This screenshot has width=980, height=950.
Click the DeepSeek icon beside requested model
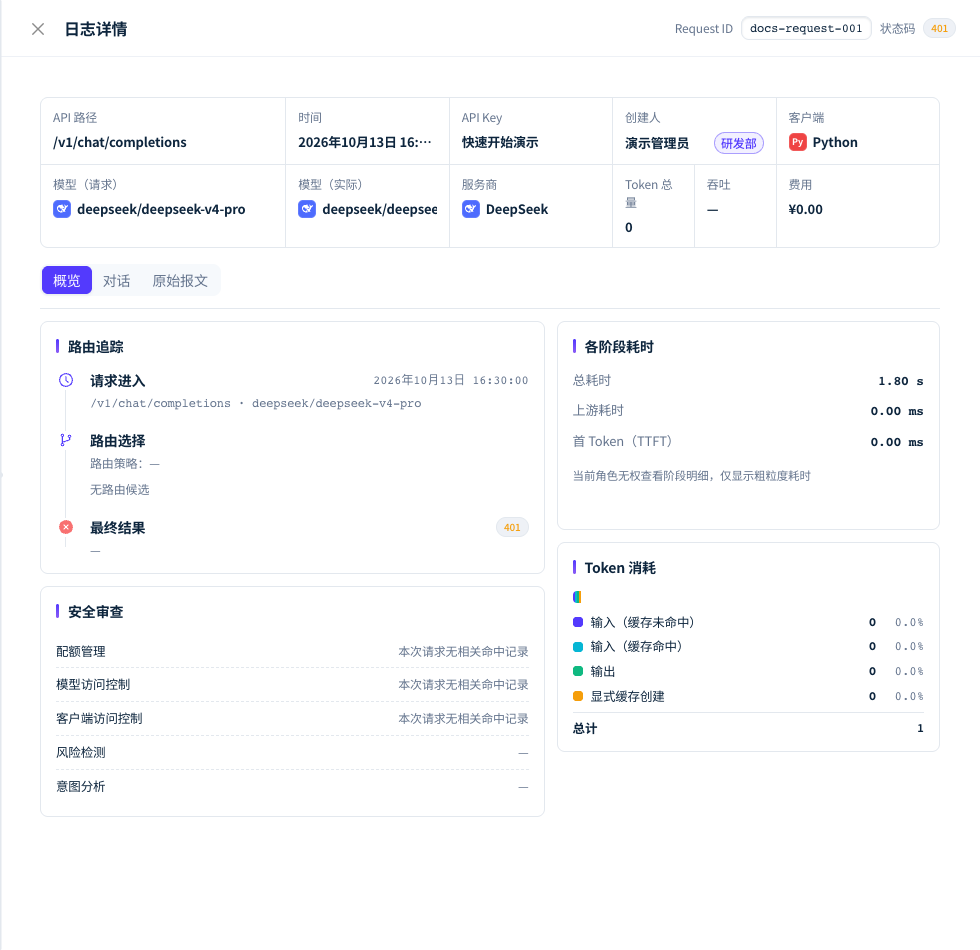click(x=62, y=209)
